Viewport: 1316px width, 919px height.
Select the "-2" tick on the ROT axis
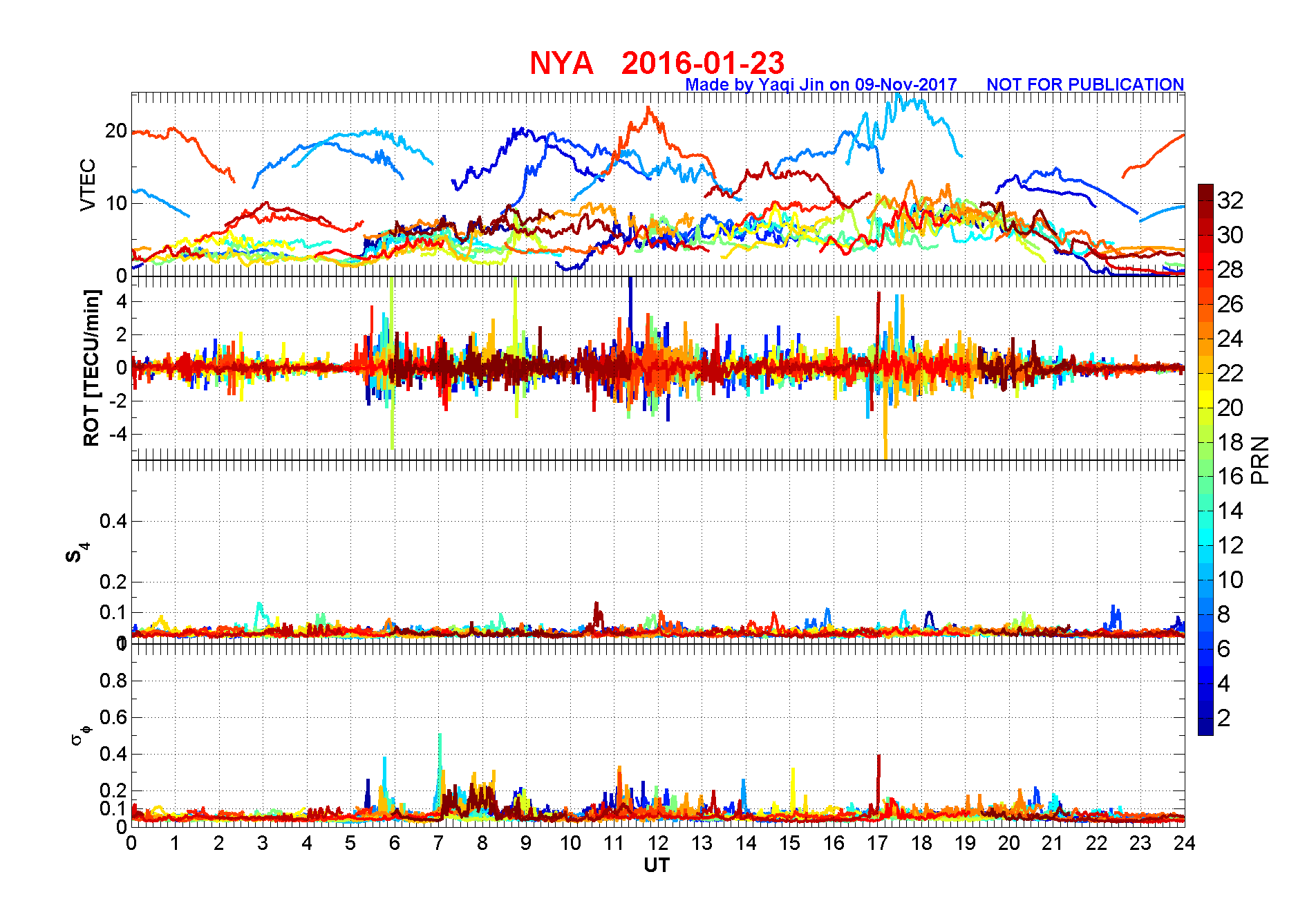click(x=118, y=401)
